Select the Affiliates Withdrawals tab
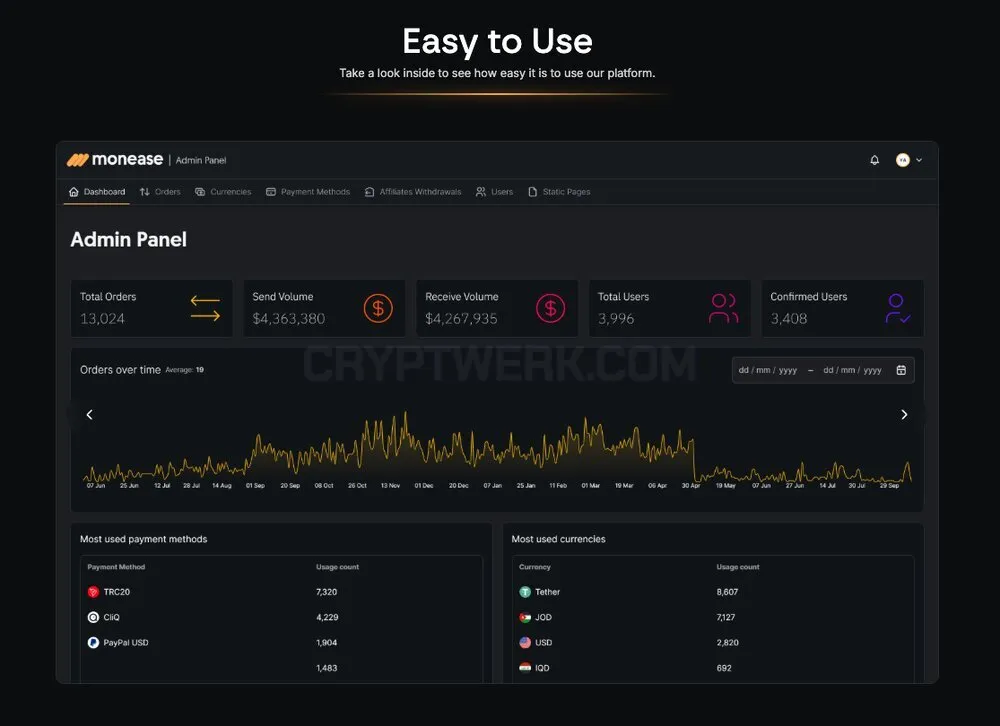This screenshot has width=1000, height=726. pyautogui.click(x=413, y=191)
